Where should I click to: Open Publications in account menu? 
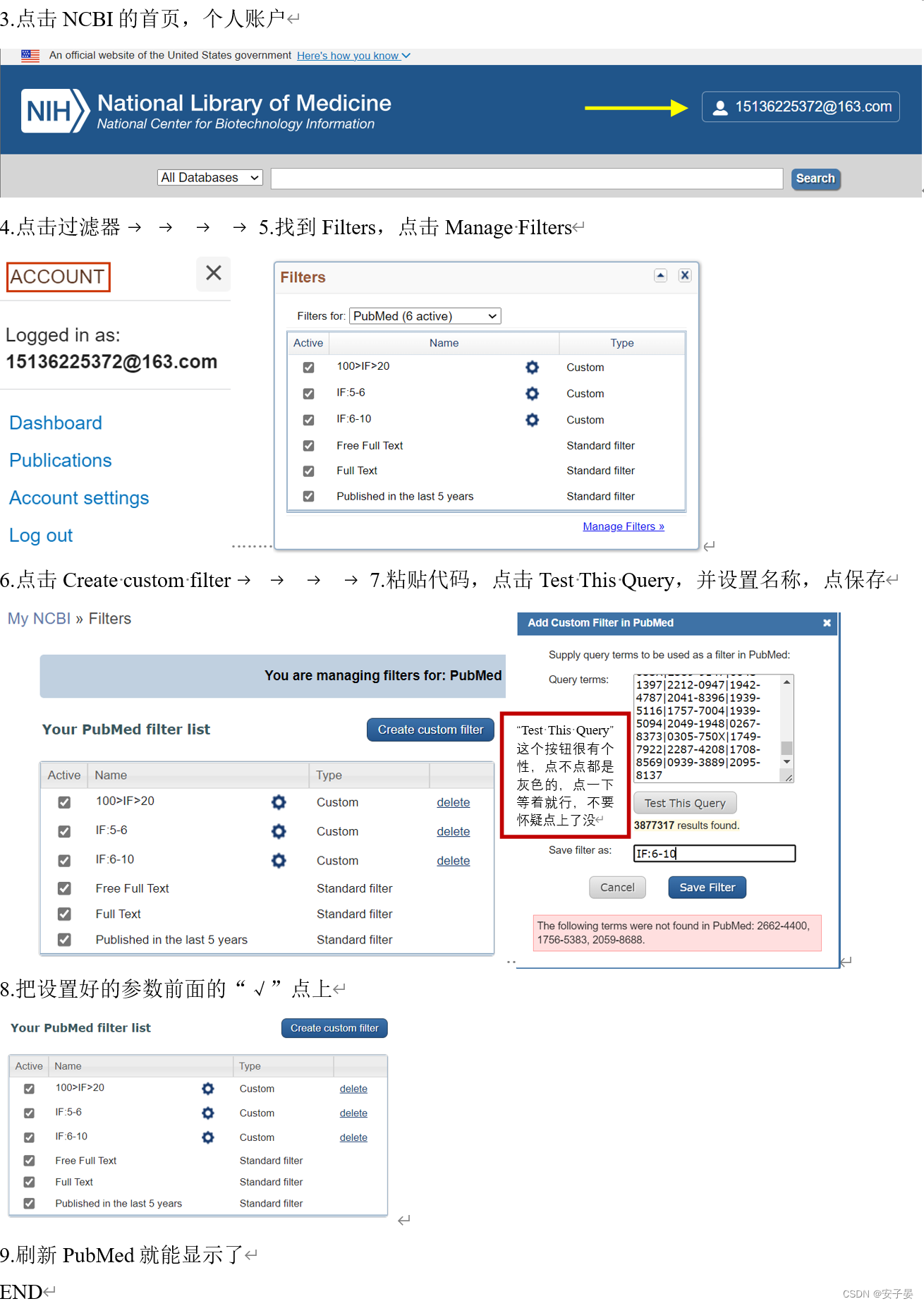[x=61, y=460]
